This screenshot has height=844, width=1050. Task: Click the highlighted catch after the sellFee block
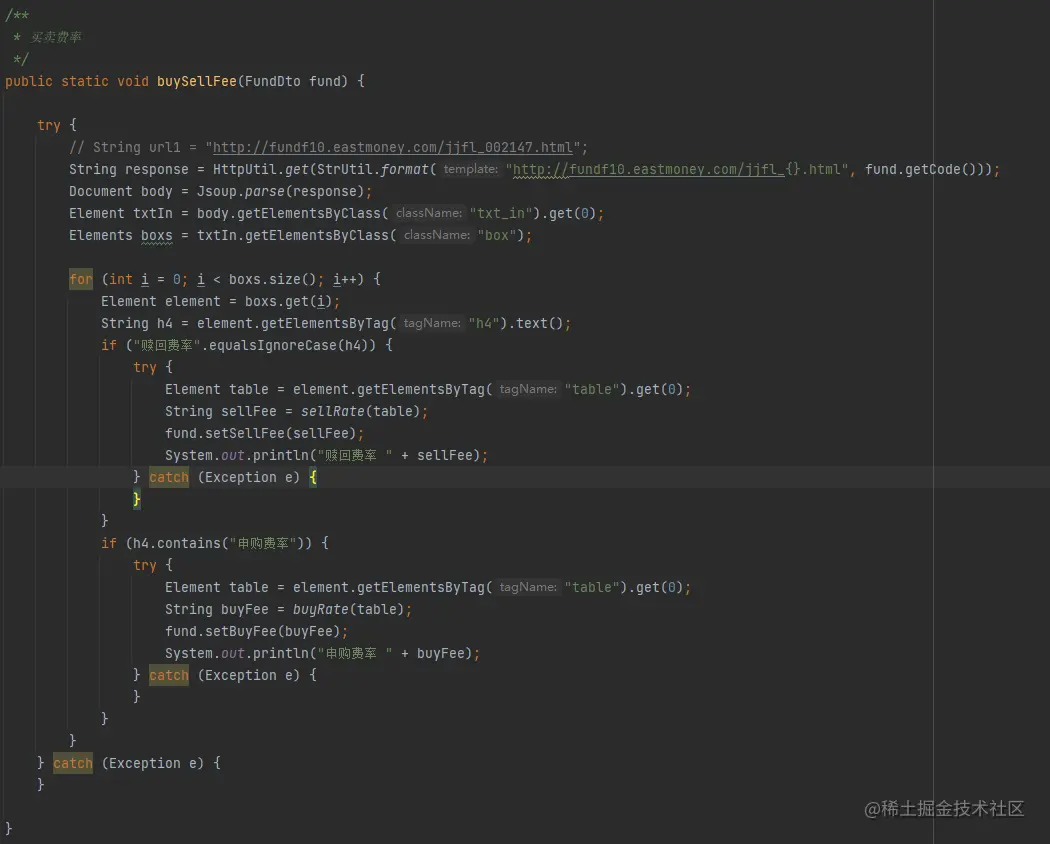[169, 478]
